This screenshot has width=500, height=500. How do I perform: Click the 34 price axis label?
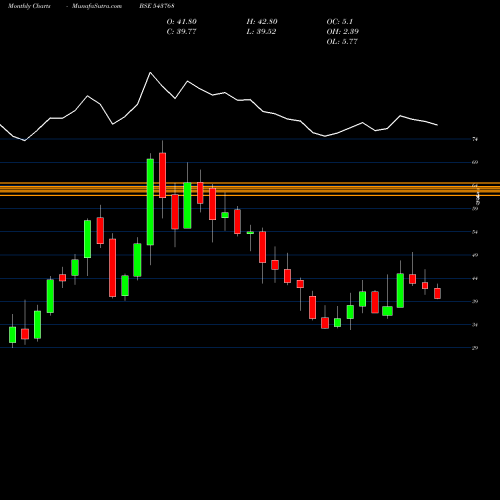[x=475, y=325]
